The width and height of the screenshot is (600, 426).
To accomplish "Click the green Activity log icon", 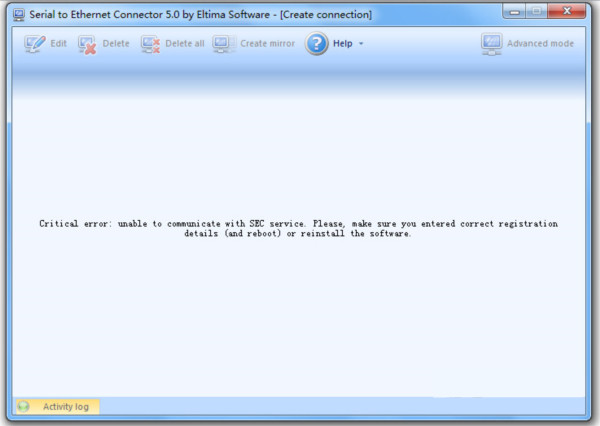I will [23, 407].
